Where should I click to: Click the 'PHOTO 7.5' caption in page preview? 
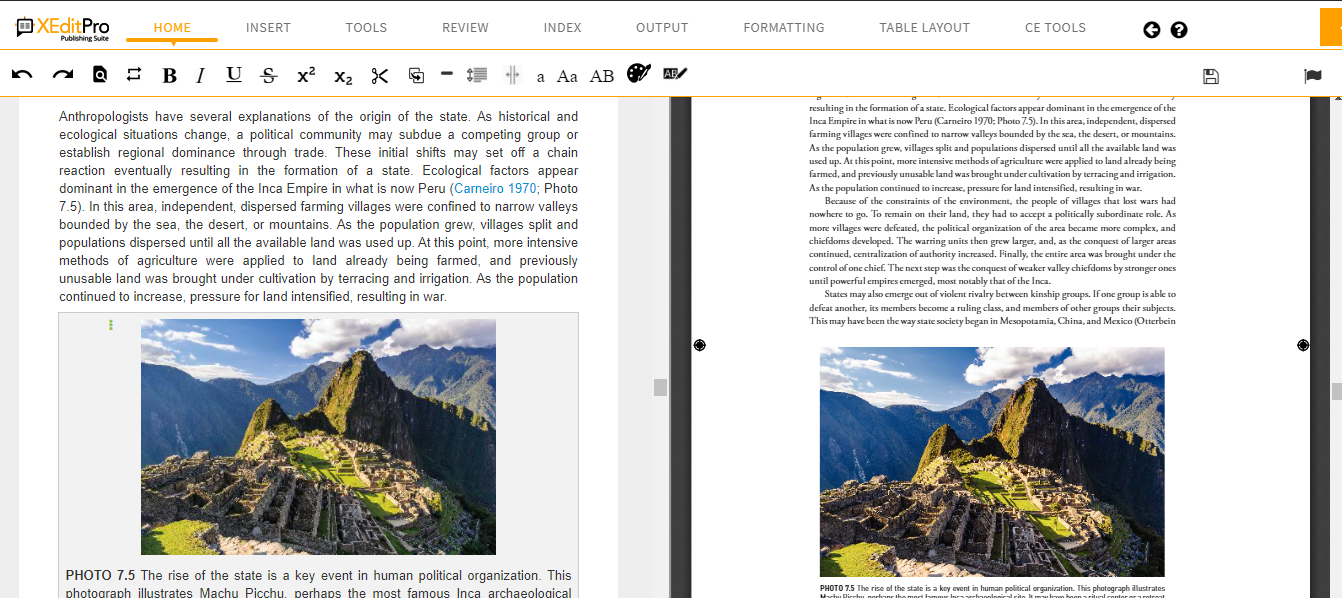coord(837,588)
